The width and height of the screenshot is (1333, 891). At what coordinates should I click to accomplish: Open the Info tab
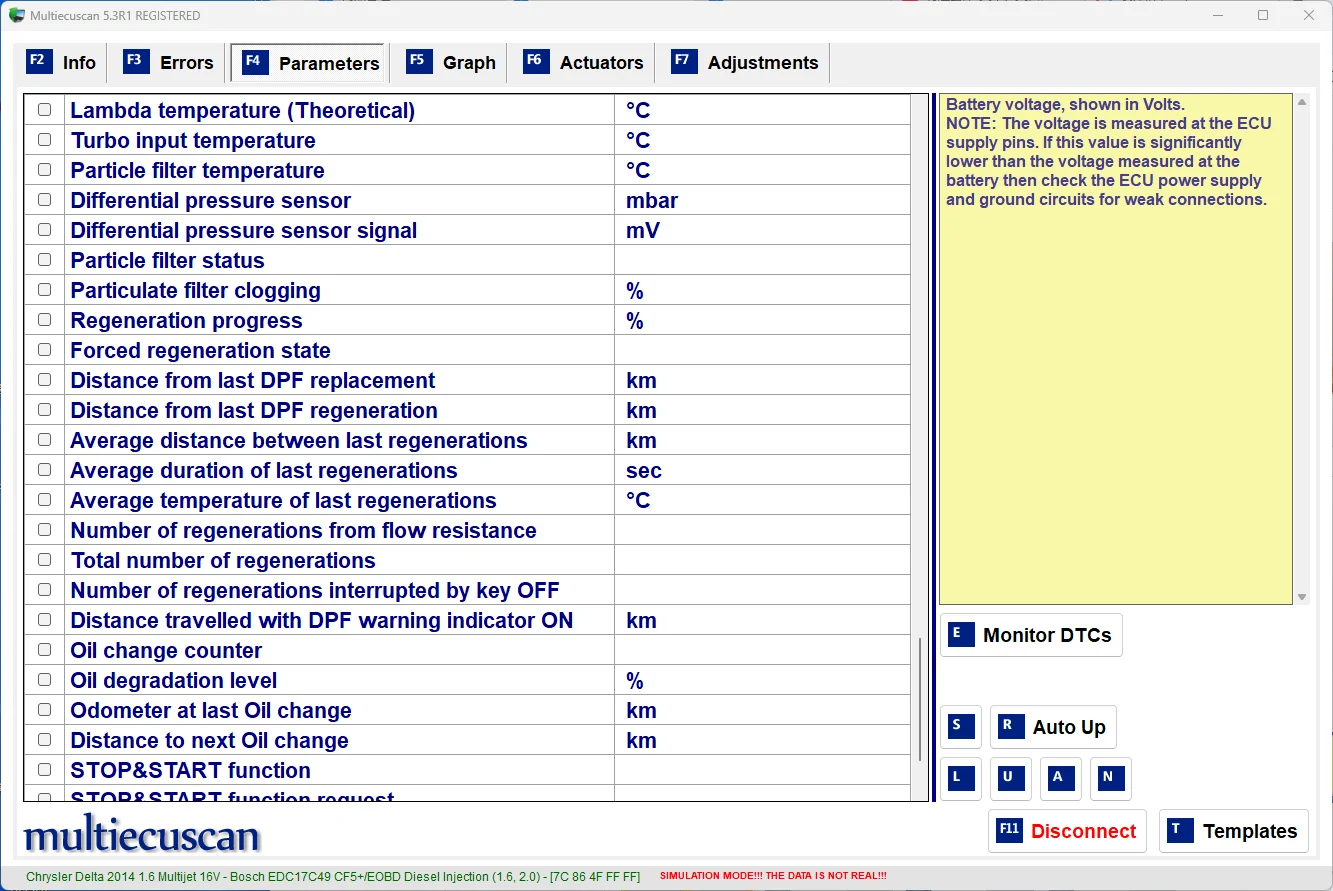click(62, 62)
